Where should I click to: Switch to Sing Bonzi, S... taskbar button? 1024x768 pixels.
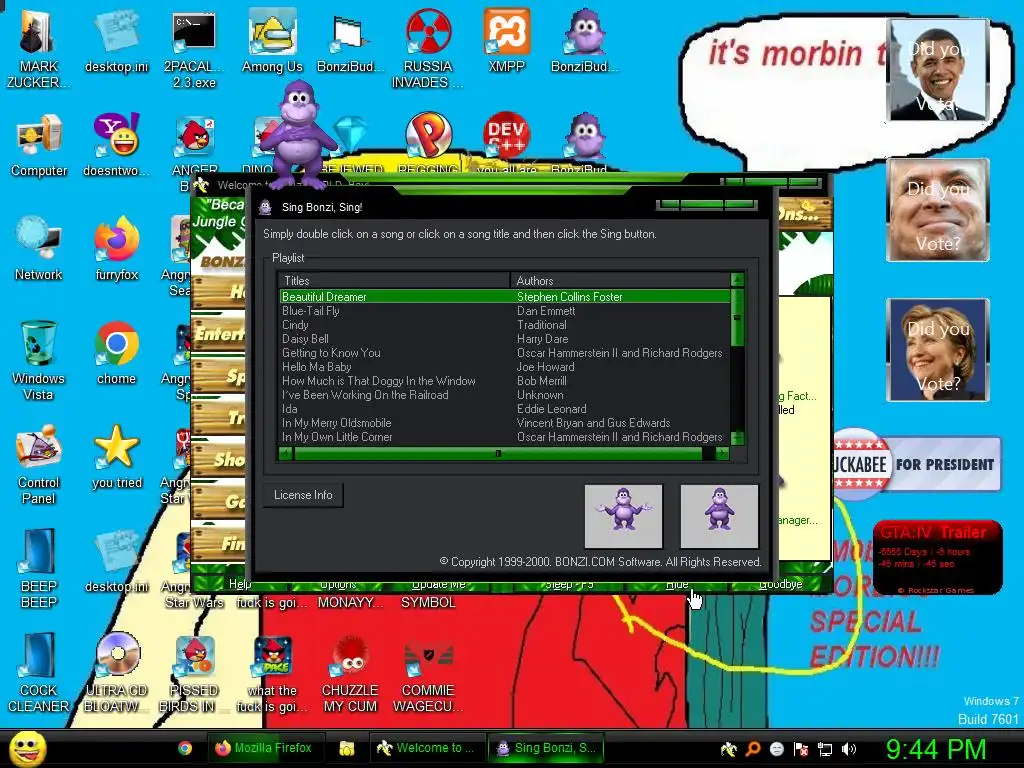(546, 748)
